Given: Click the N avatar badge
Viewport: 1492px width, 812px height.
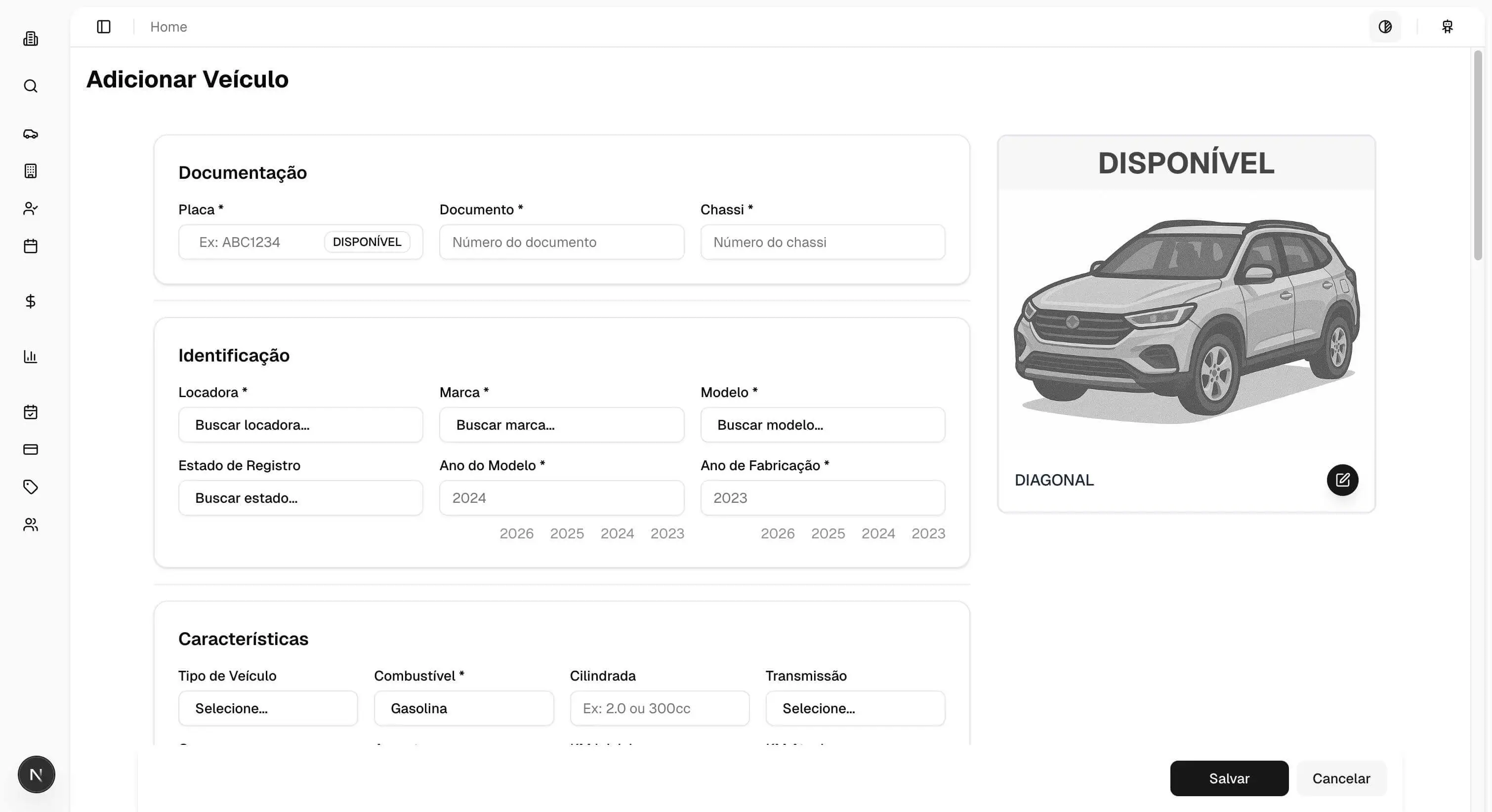Looking at the screenshot, I should (x=37, y=774).
